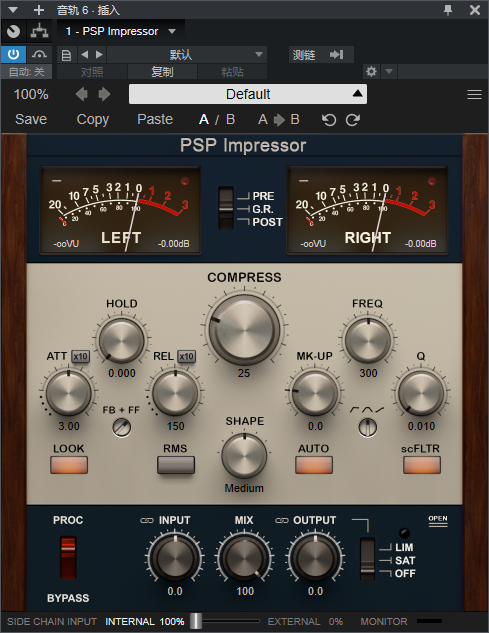Pin the plugin window

tap(448, 10)
